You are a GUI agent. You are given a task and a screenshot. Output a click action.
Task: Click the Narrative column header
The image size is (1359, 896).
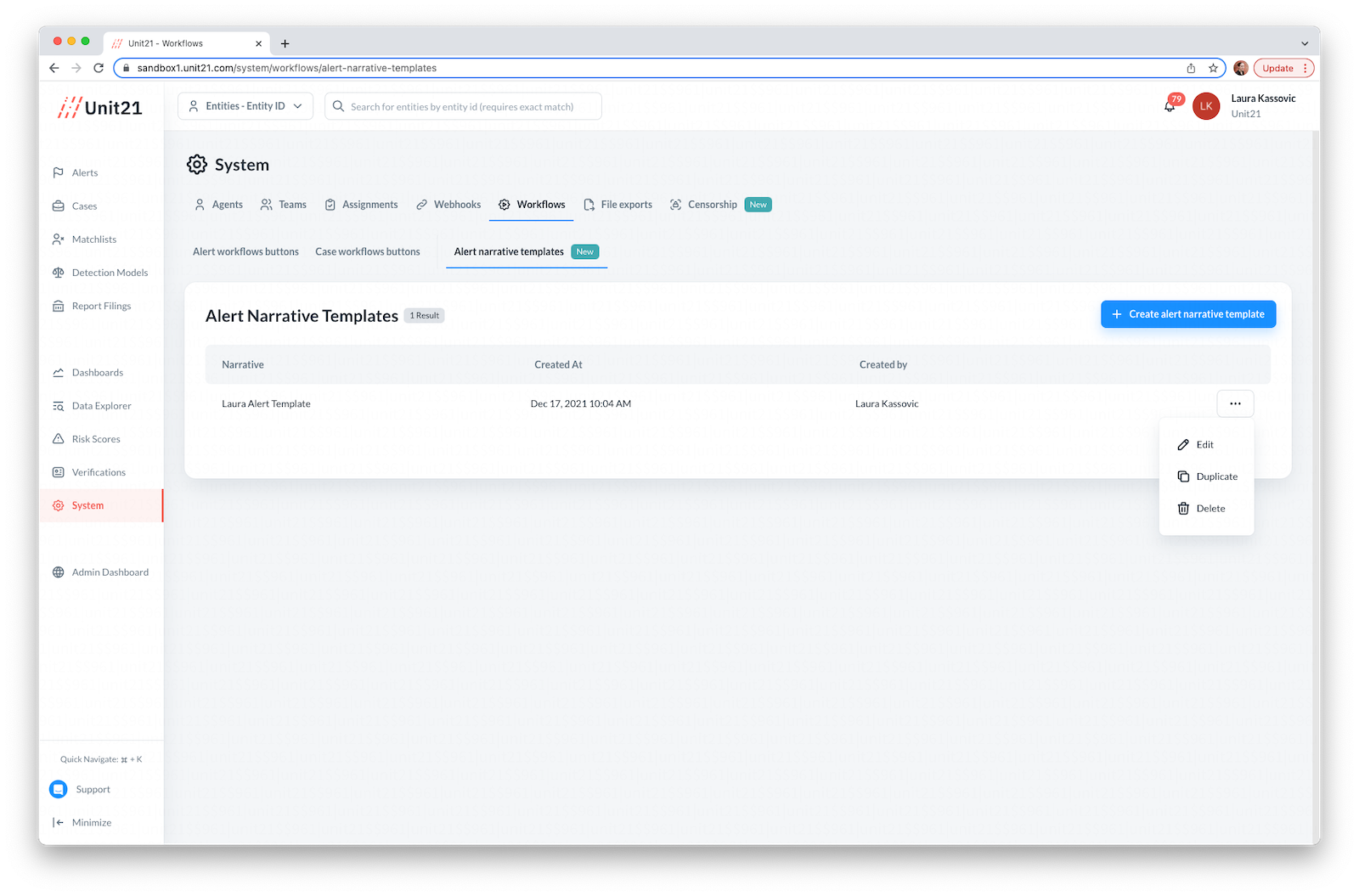243,364
